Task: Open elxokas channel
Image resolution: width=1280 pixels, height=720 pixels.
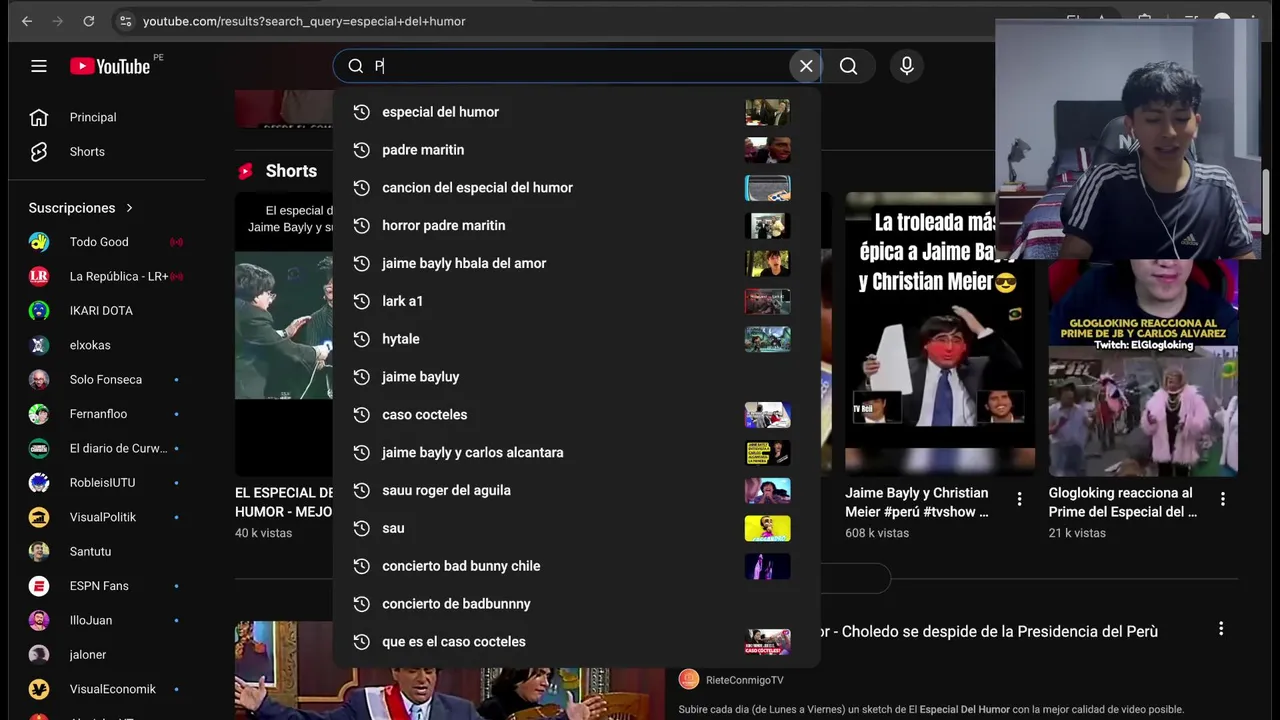Action: click(x=107, y=345)
